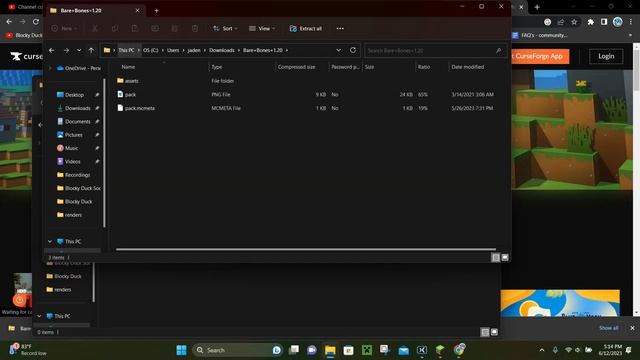Click the Downloads breadcrumb in address bar

point(222,50)
